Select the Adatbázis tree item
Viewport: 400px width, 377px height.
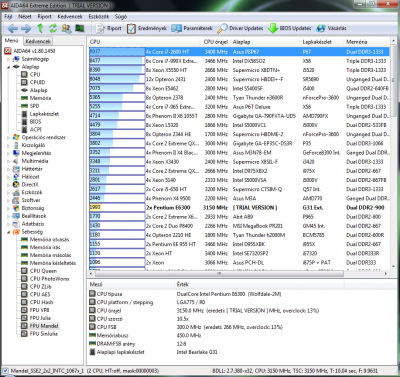pyautogui.click(x=28, y=224)
